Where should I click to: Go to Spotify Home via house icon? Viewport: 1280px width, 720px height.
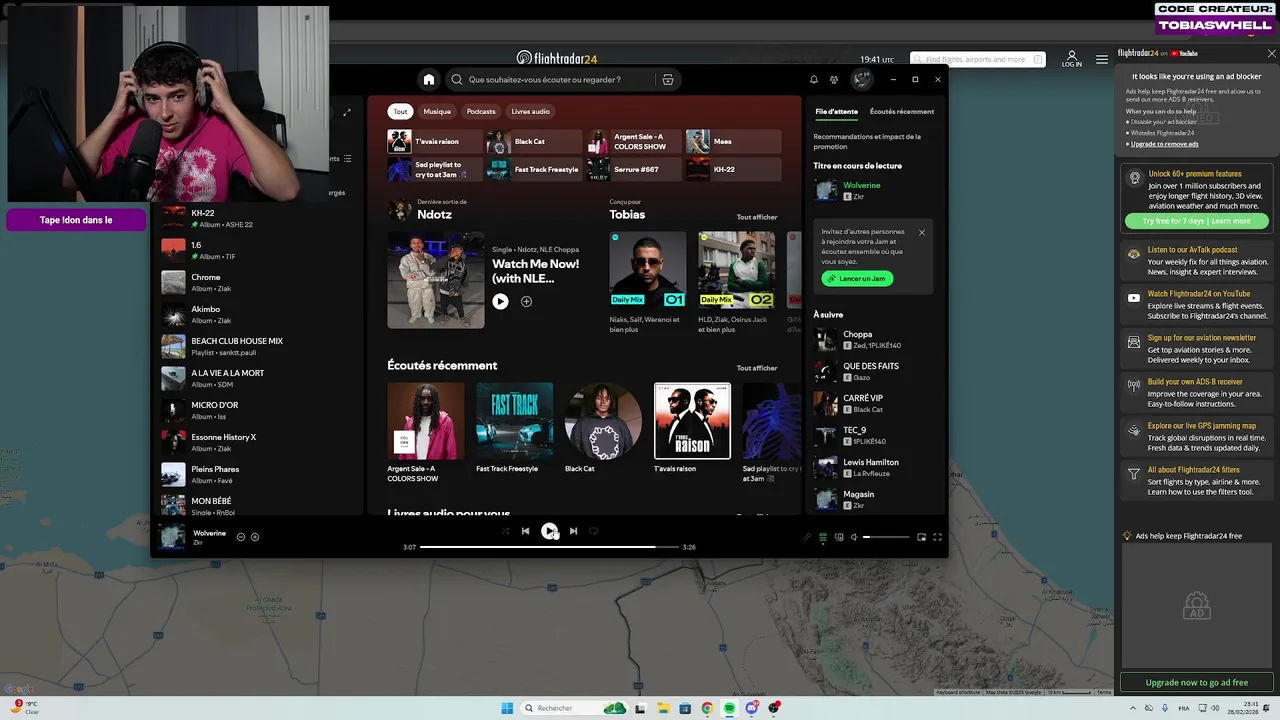[429, 80]
